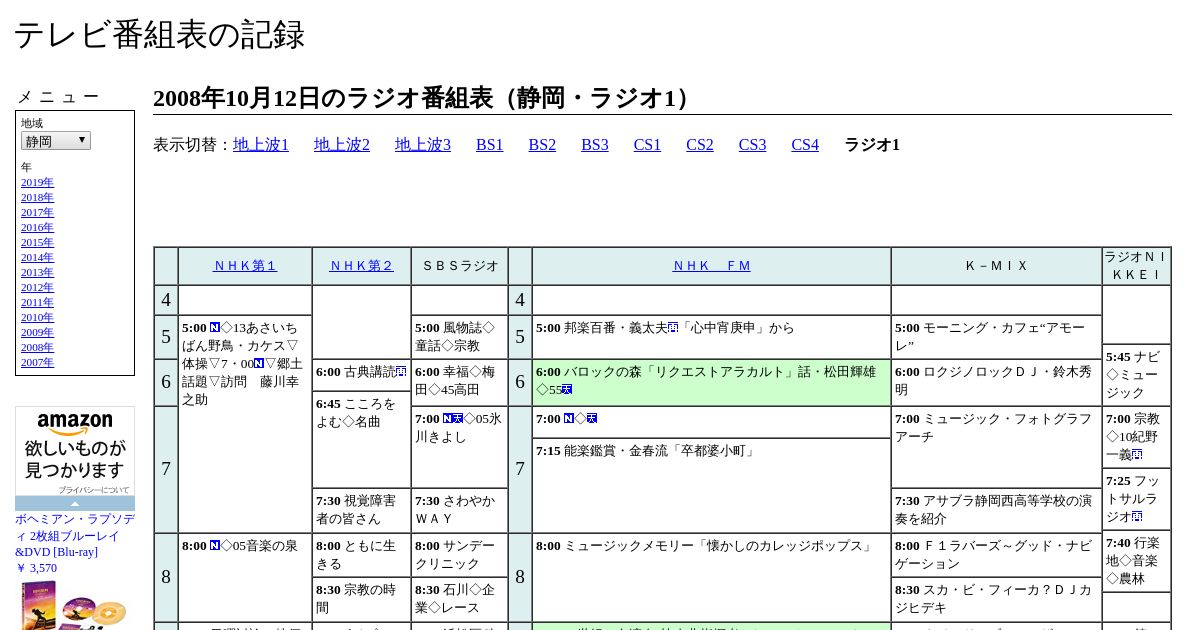Click the weather icon in NHK FM 7:00

(x=592, y=419)
